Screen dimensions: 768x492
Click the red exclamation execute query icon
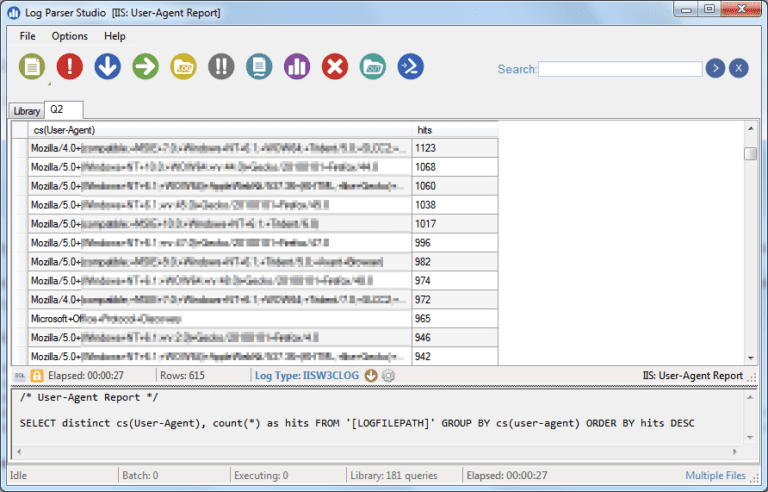70,67
